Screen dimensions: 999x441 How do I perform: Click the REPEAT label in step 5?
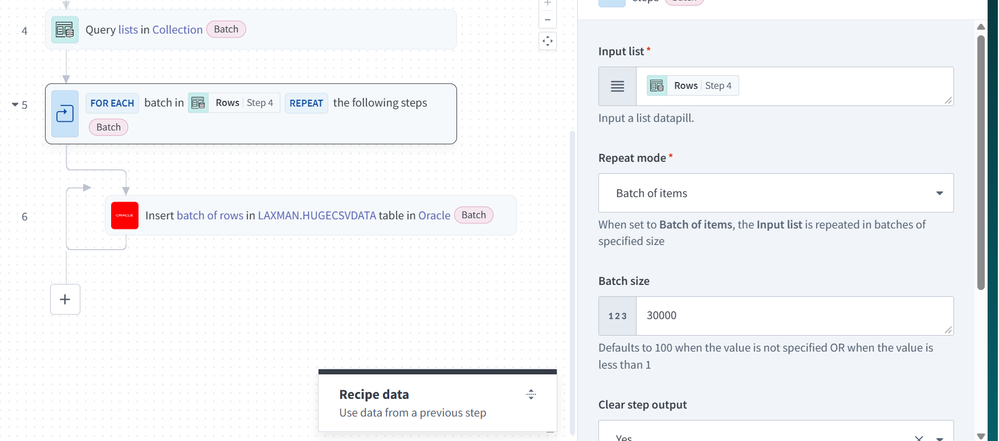[x=306, y=103]
